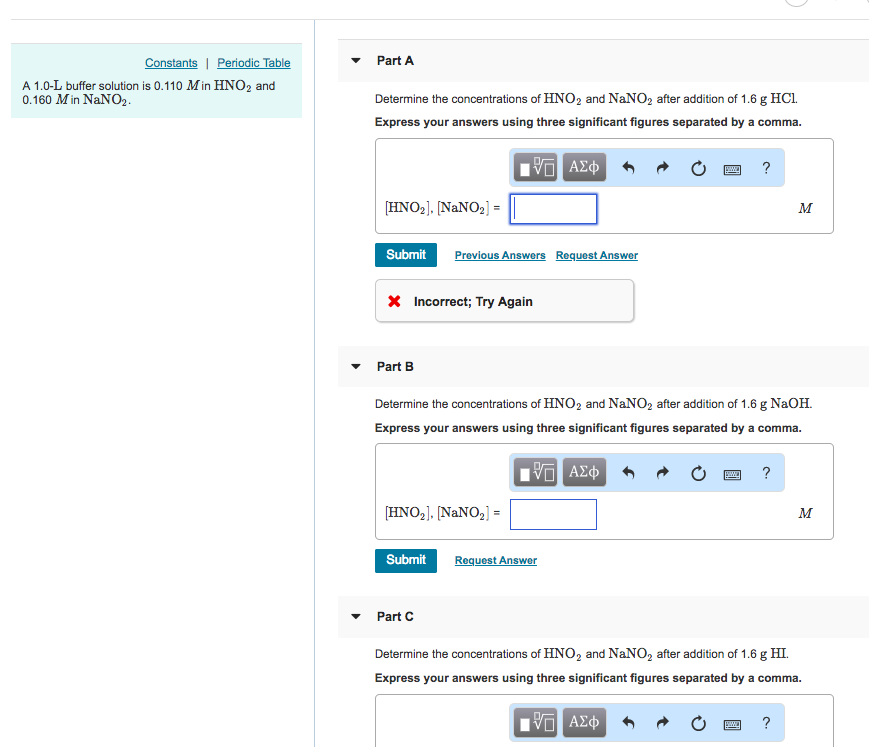The width and height of the screenshot is (869, 747).
Task: Click the red X incorrect indicator
Action: pyautogui.click(x=395, y=300)
